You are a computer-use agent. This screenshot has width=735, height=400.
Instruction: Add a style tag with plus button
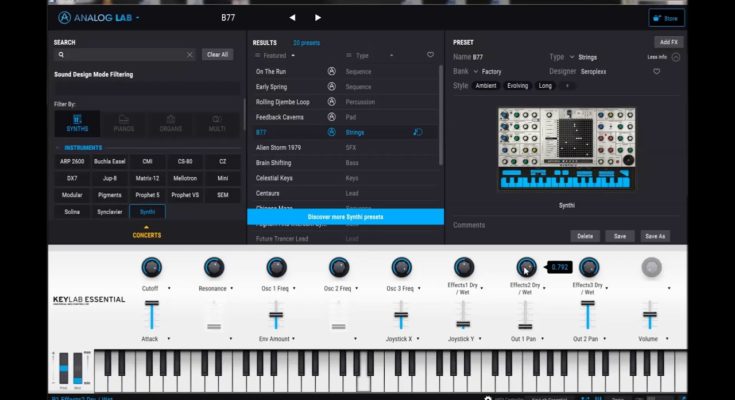point(567,86)
